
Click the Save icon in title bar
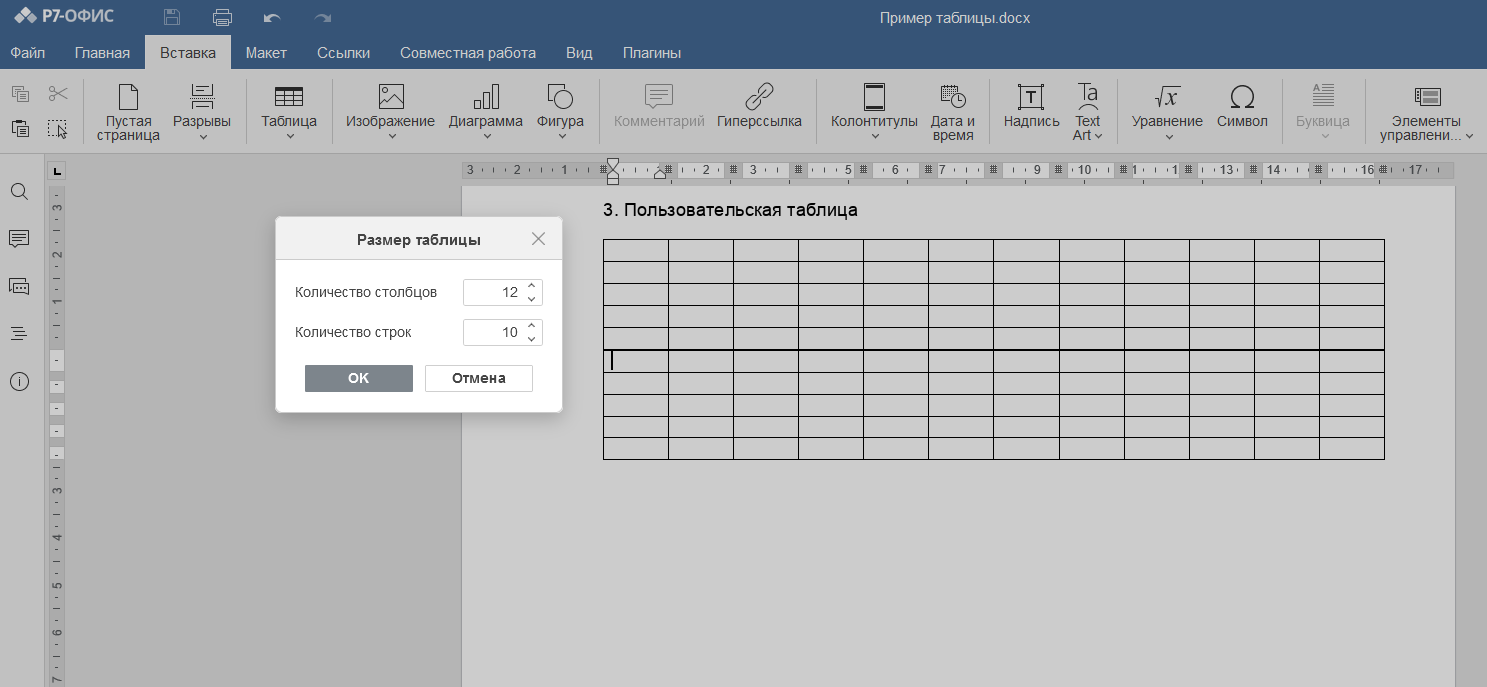[172, 18]
